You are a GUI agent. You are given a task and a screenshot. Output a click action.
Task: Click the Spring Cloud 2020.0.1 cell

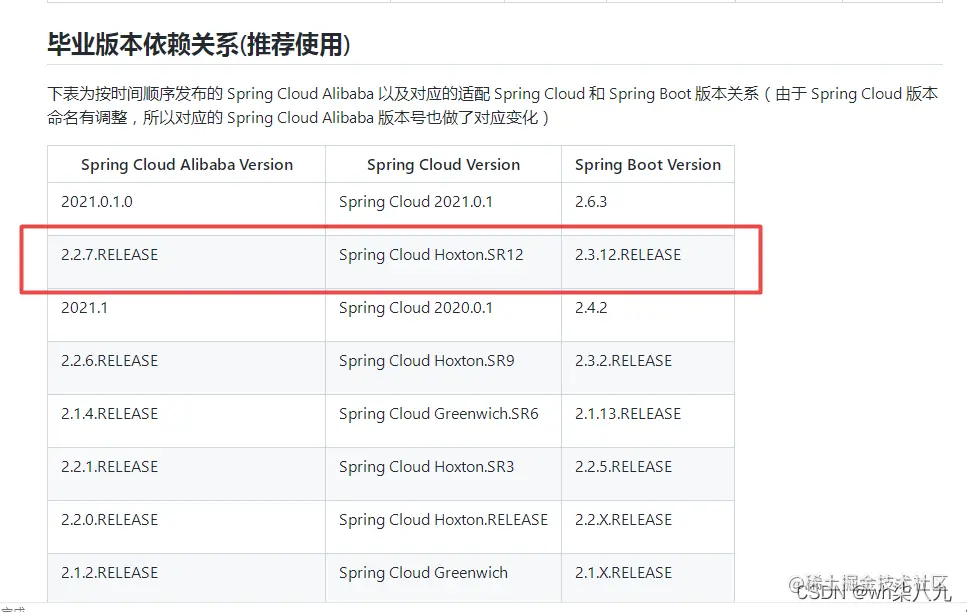tap(443, 315)
